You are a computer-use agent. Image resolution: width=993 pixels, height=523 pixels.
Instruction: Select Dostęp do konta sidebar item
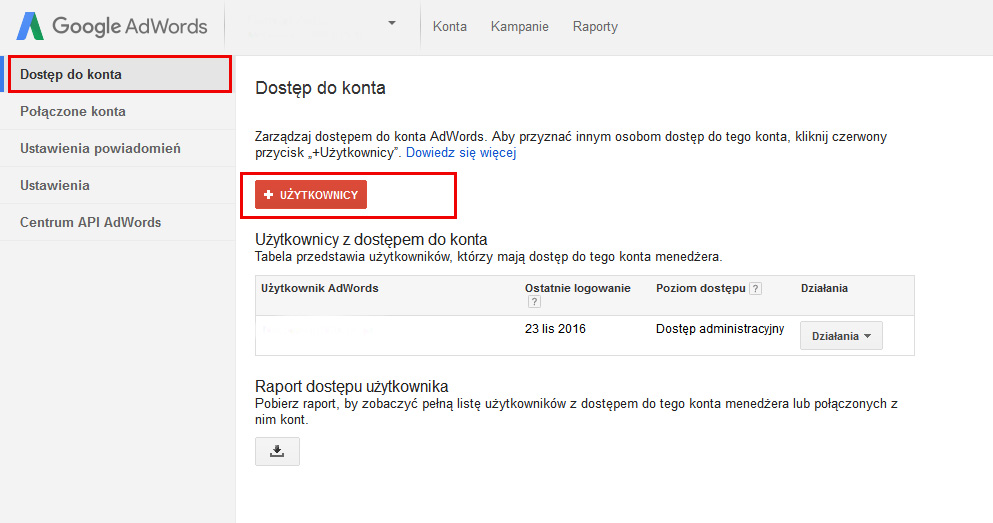(119, 74)
